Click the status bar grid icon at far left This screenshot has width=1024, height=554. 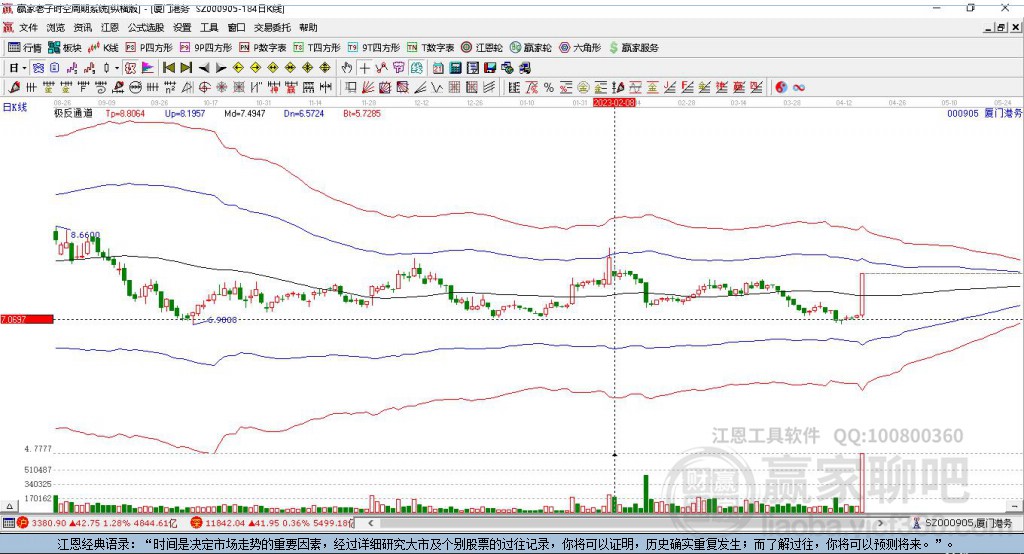(x=8, y=523)
